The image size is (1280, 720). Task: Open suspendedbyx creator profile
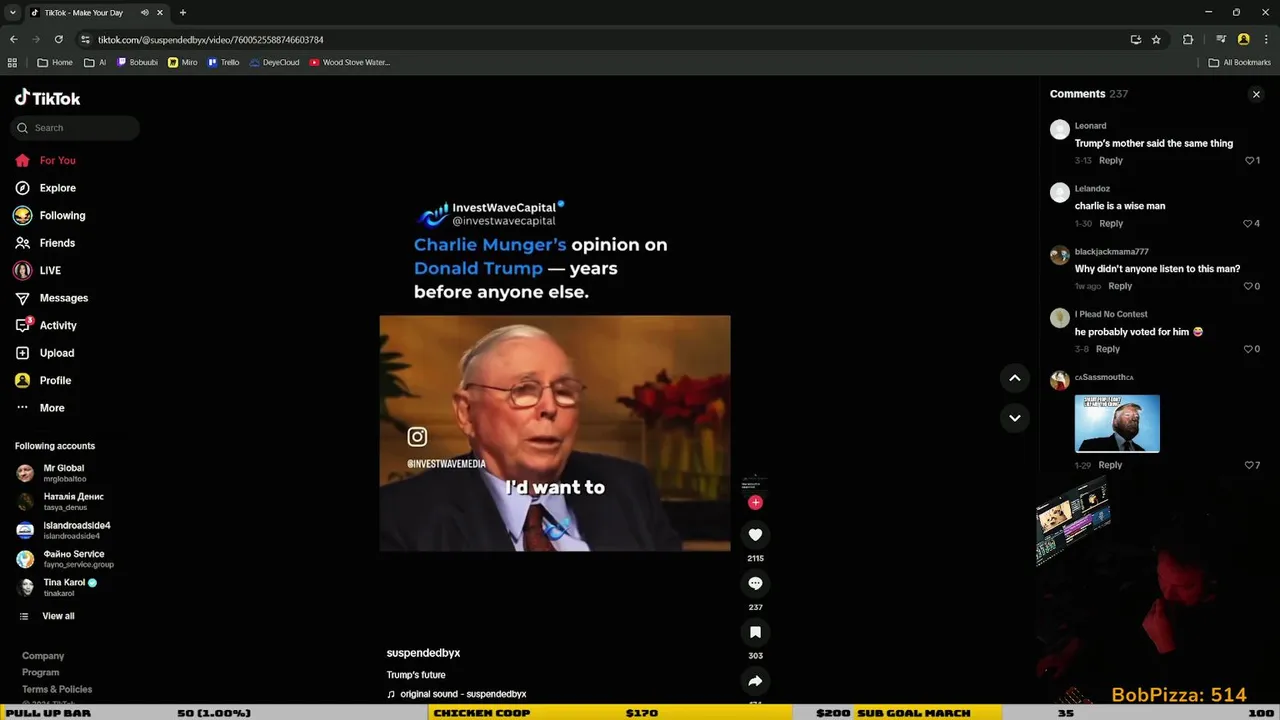pos(423,653)
